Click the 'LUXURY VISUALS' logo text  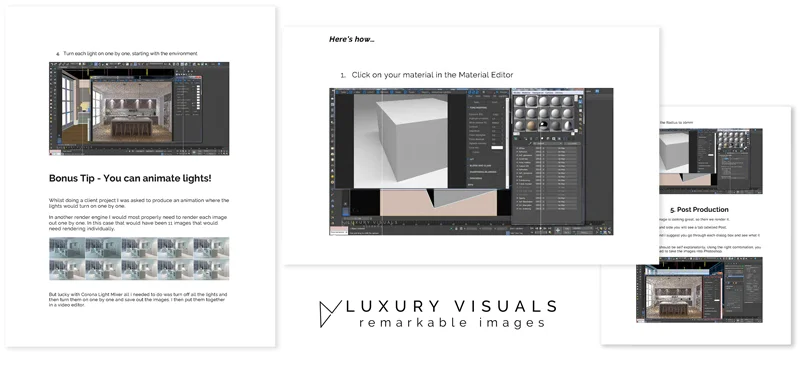[451, 306]
